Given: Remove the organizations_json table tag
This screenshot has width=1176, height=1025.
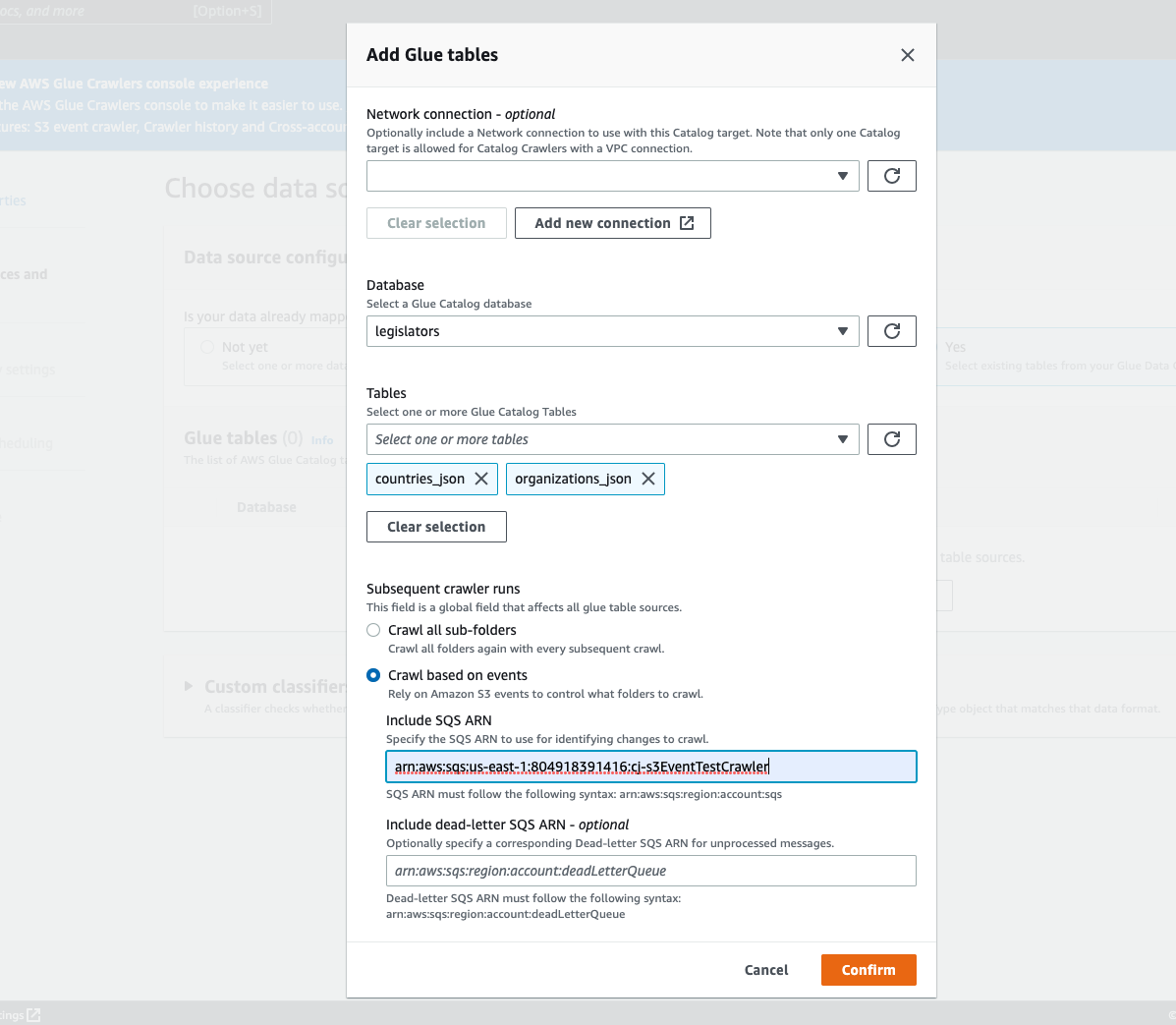Looking at the screenshot, I should click(x=647, y=479).
